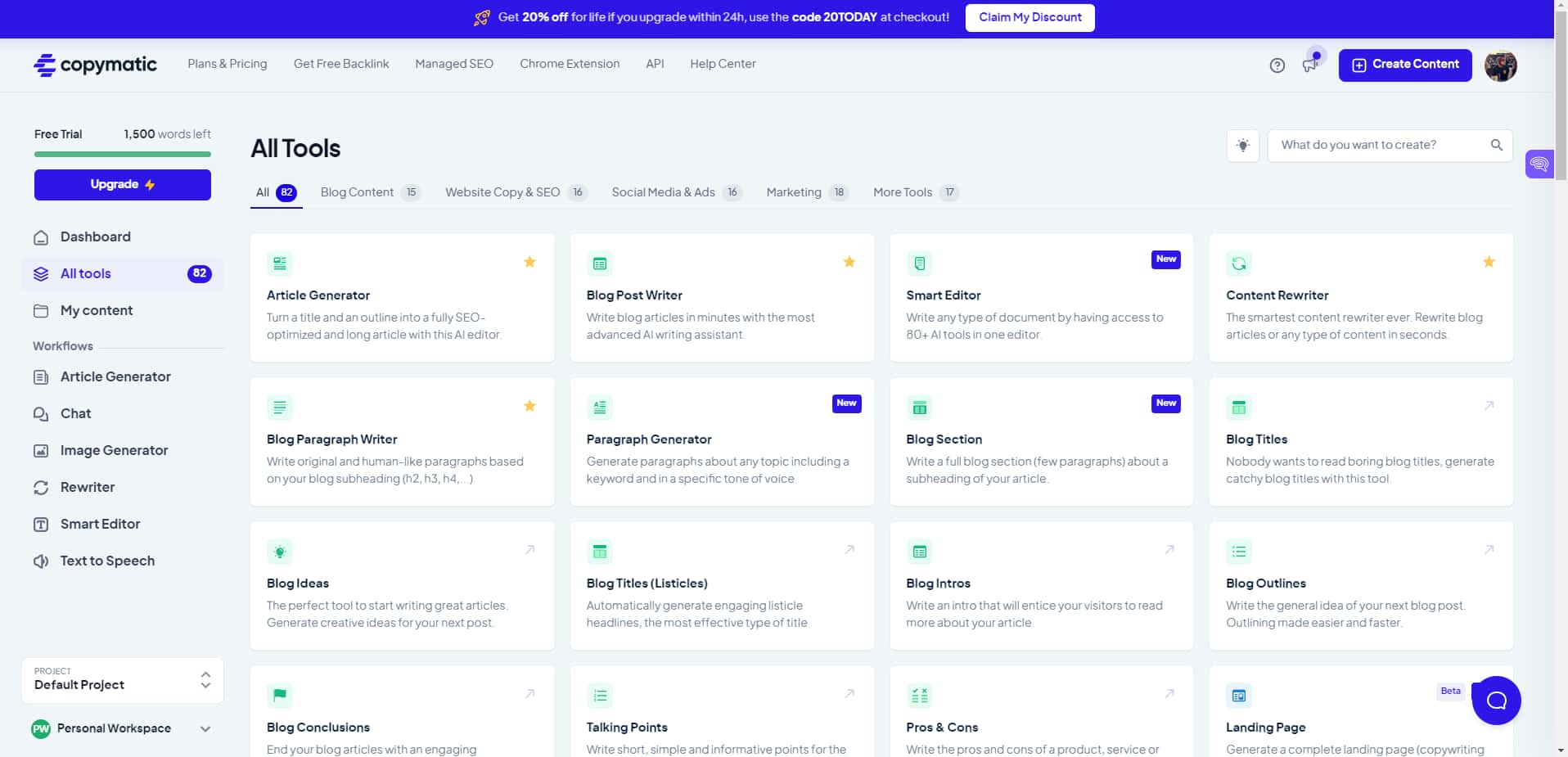The image size is (1568, 757).
Task: Click the notifications bell icon
Action: [1309, 65]
